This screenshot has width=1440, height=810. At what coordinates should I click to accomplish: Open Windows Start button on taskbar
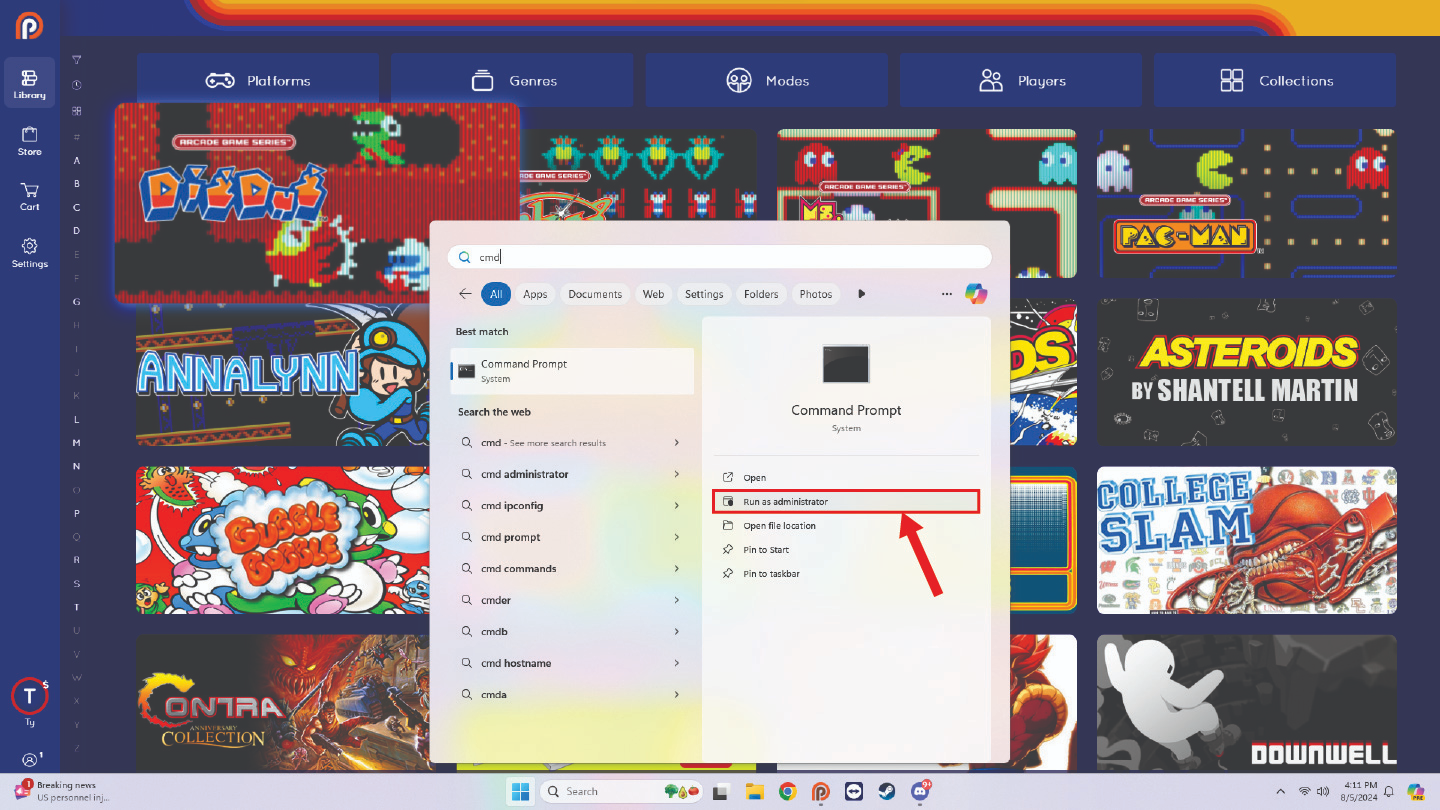point(521,792)
